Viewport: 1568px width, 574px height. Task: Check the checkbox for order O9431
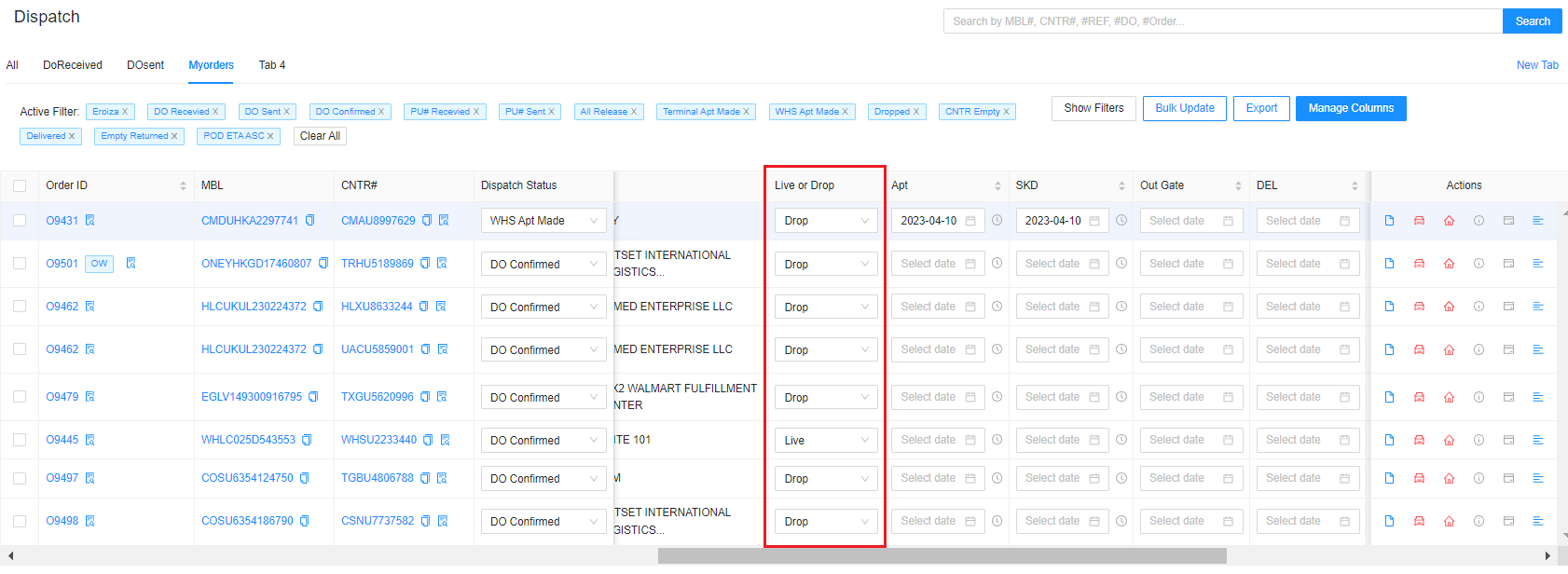[20, 221]
